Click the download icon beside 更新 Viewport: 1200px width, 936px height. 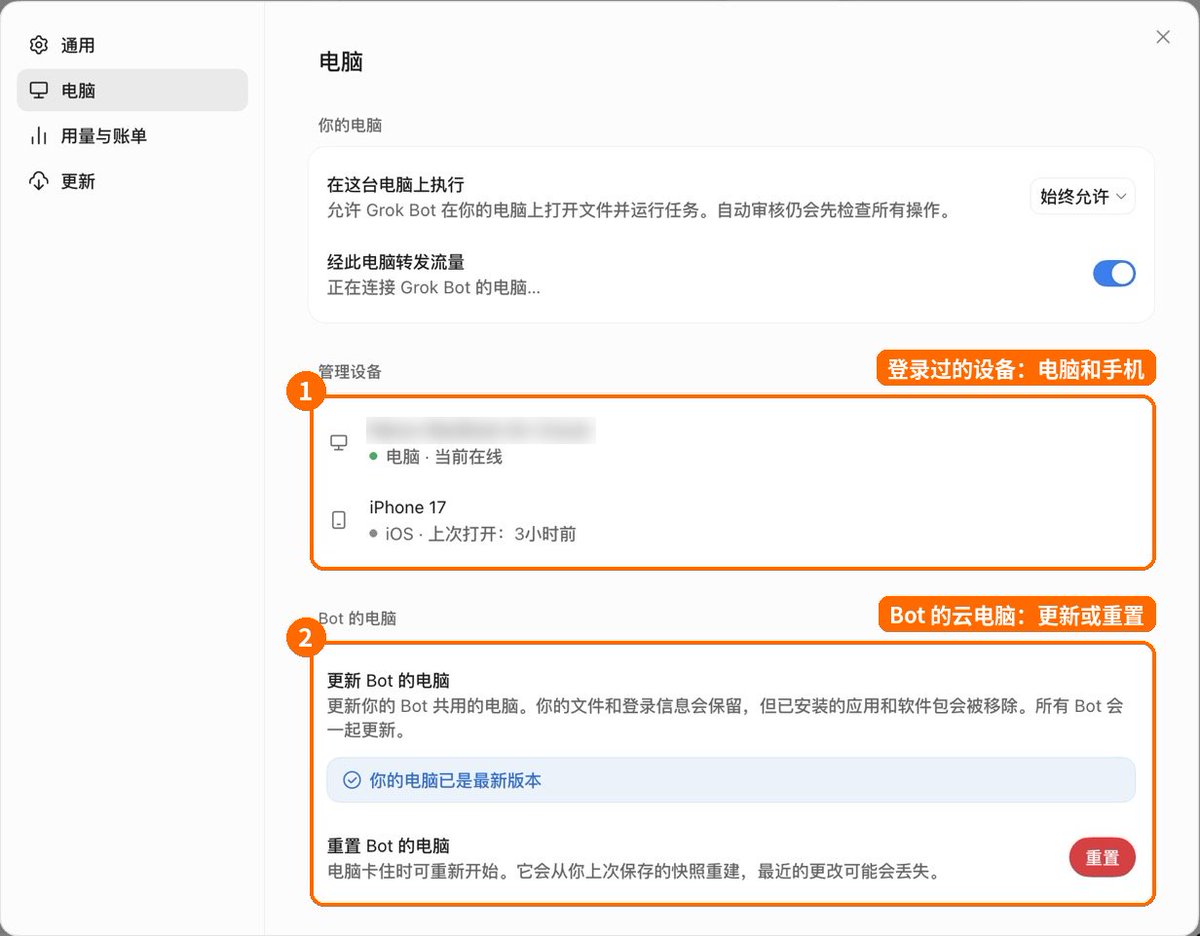39,181
